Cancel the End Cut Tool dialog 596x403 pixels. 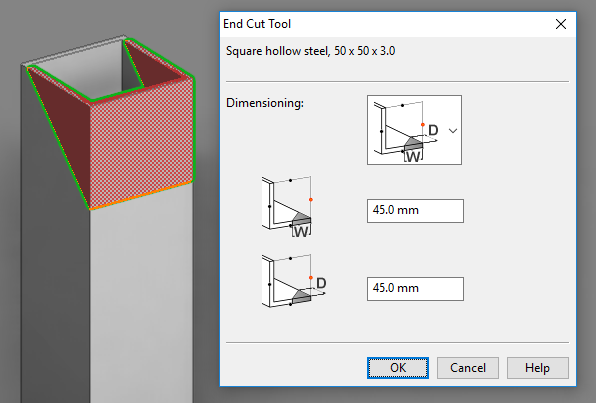468,368
